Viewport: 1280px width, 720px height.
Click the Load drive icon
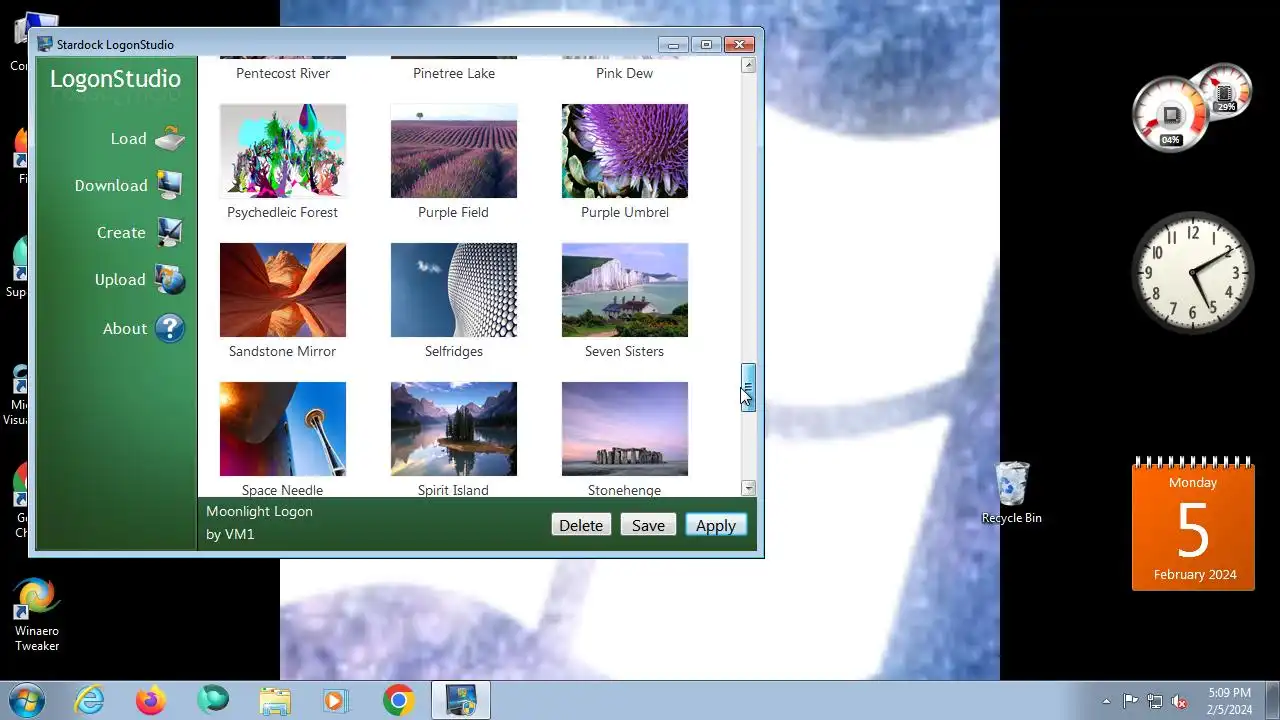pos(170,138)
